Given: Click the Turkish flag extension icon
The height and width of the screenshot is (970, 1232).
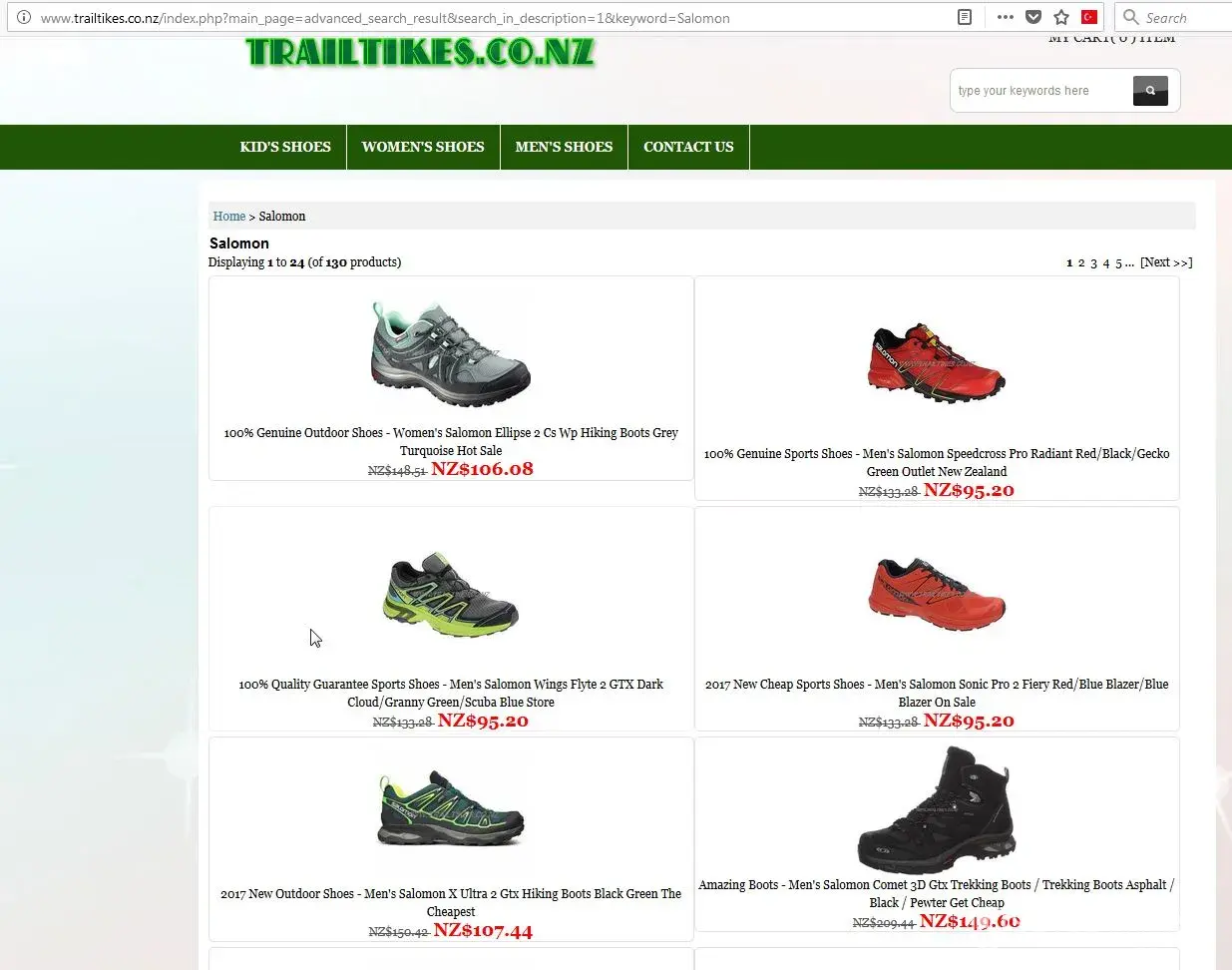Looking at the screenshot, I should pos(1089,17).
